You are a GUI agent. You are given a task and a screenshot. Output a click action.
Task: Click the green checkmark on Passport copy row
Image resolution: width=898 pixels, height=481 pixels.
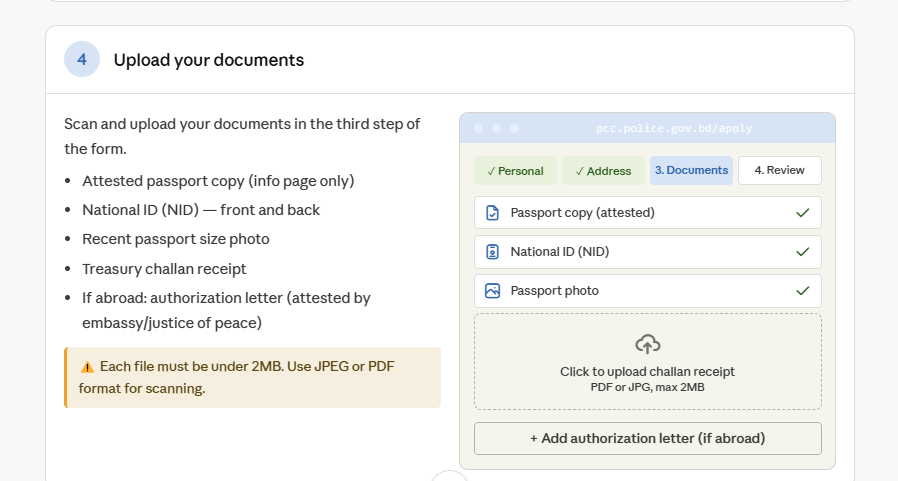802,212
